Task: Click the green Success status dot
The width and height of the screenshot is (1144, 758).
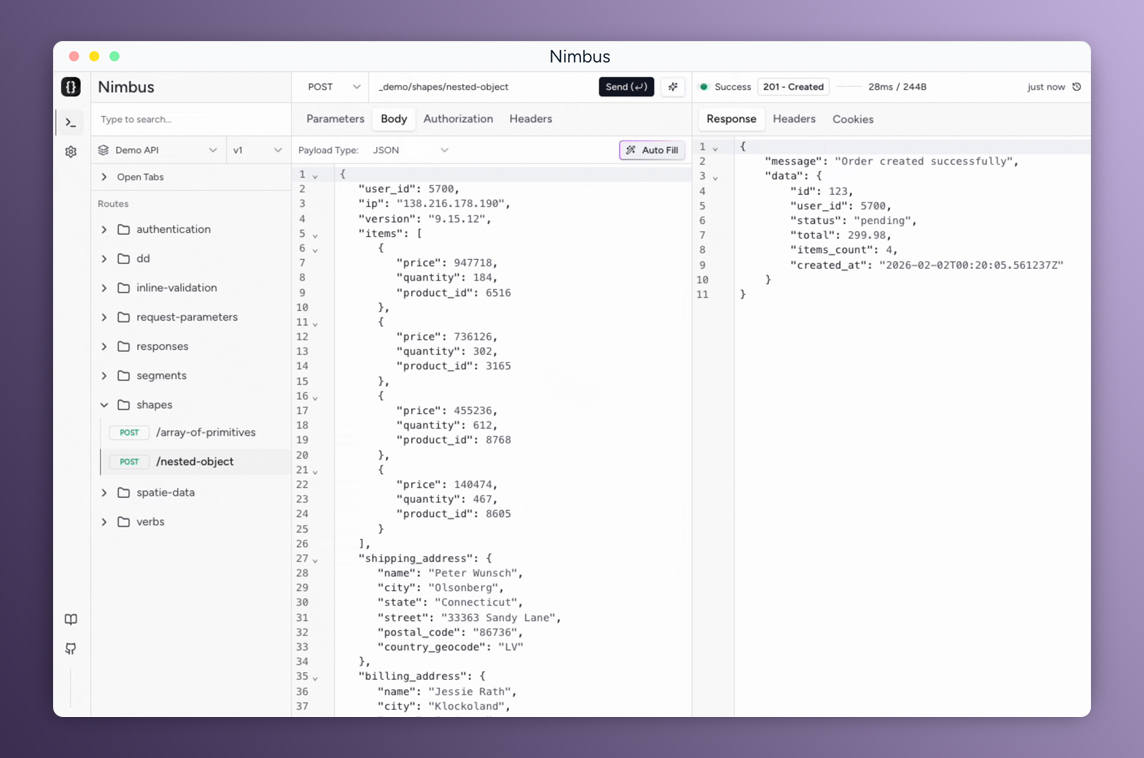Action: click(x=704, y=87)
